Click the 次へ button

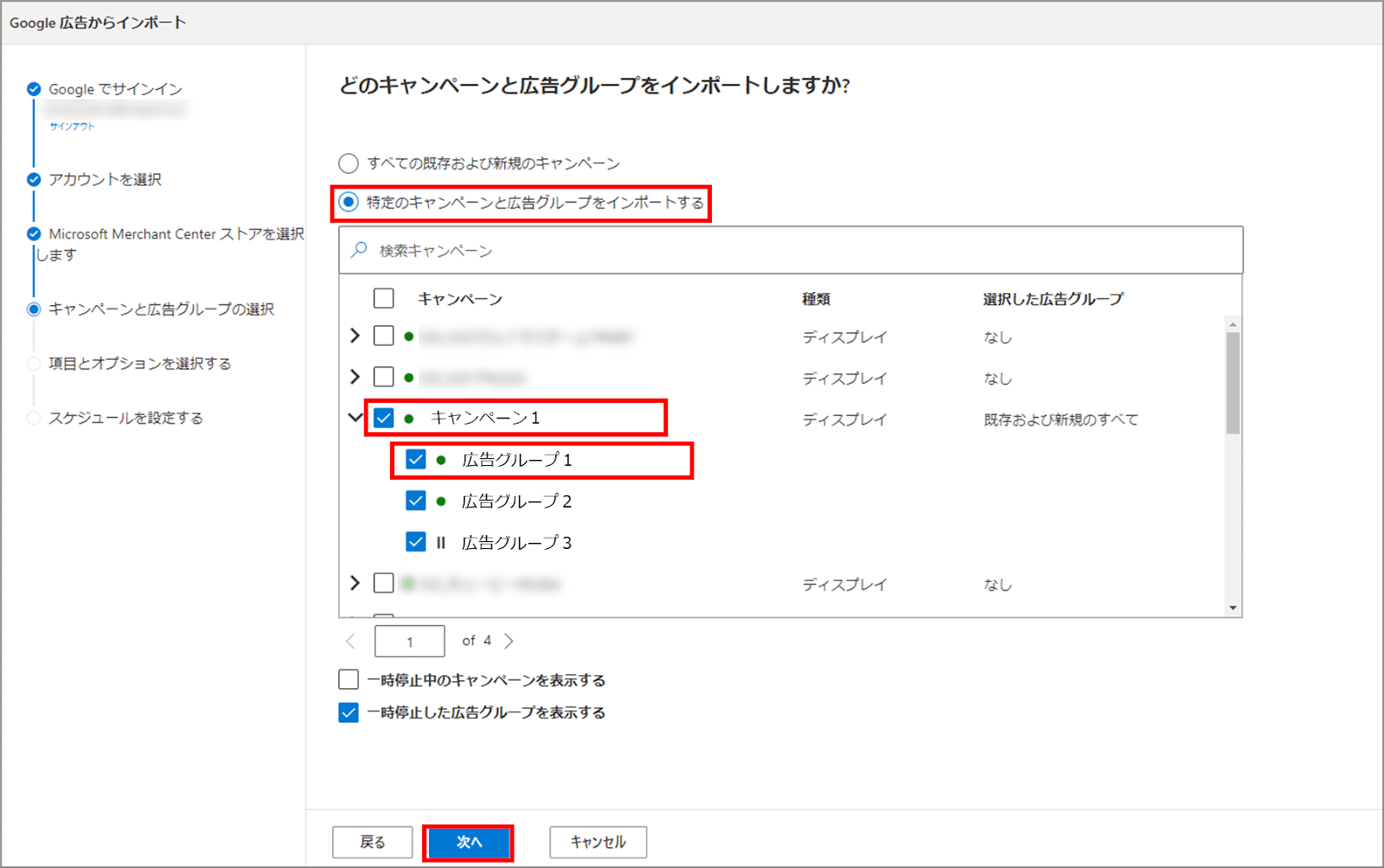[468, 842]
